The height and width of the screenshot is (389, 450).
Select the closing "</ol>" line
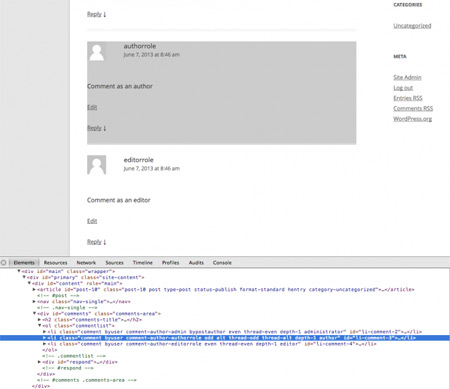click(x=49, y=350)
